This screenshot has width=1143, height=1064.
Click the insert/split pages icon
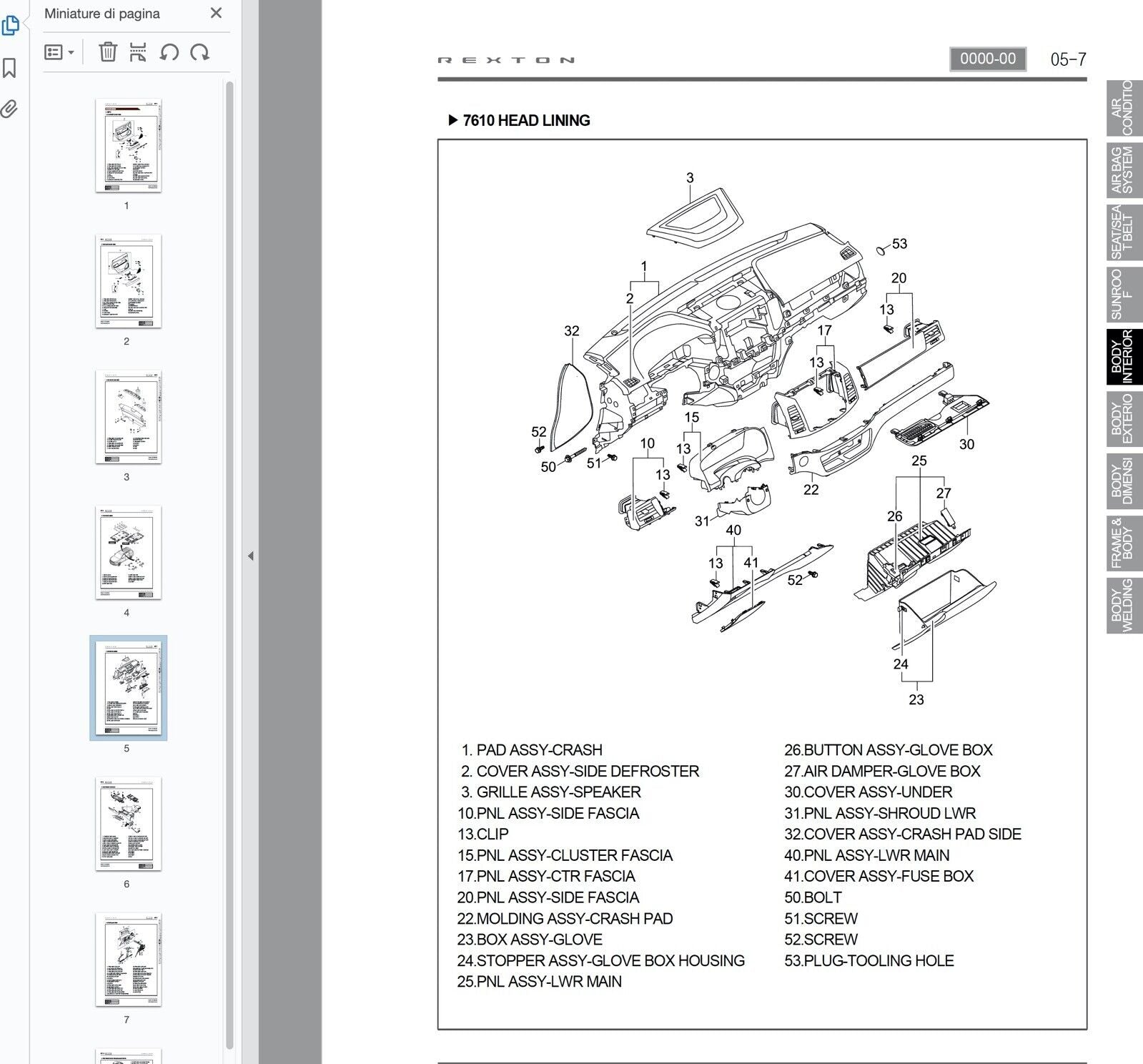(138, 52)
